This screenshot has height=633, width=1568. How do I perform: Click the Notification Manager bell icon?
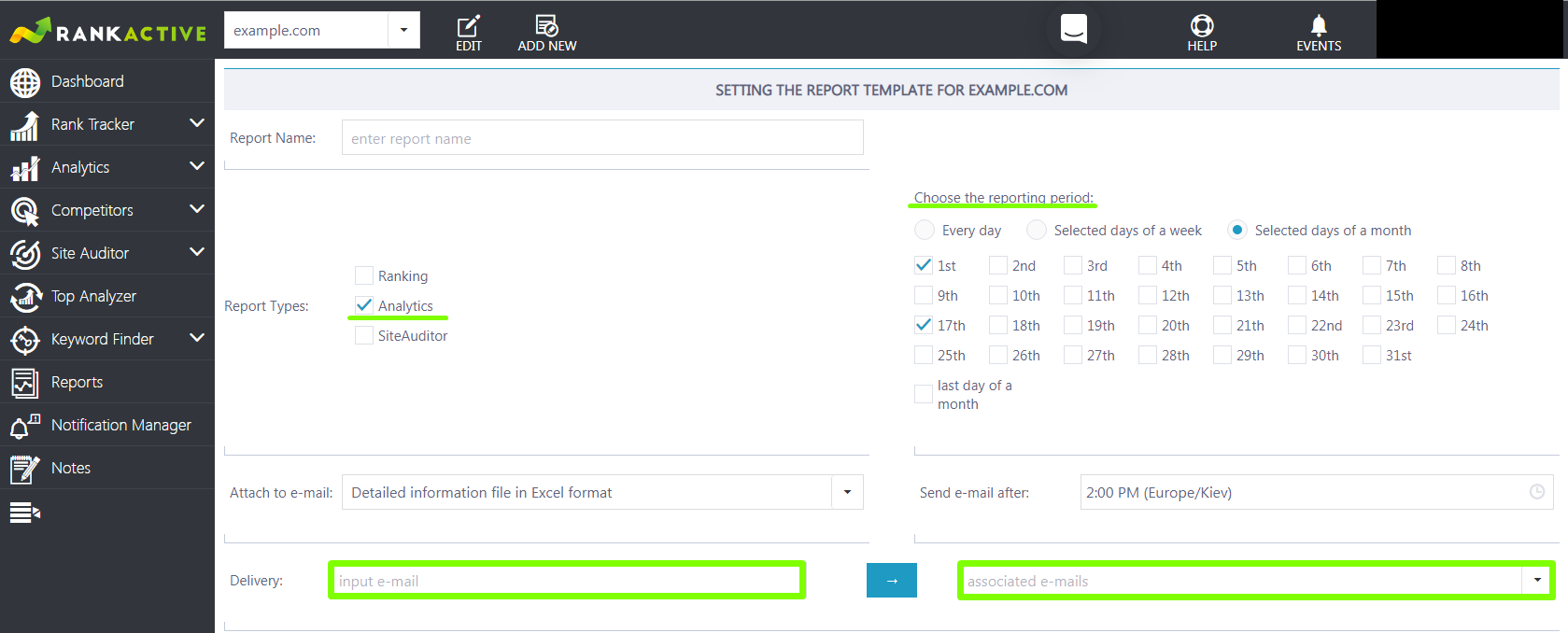(25, 426)
